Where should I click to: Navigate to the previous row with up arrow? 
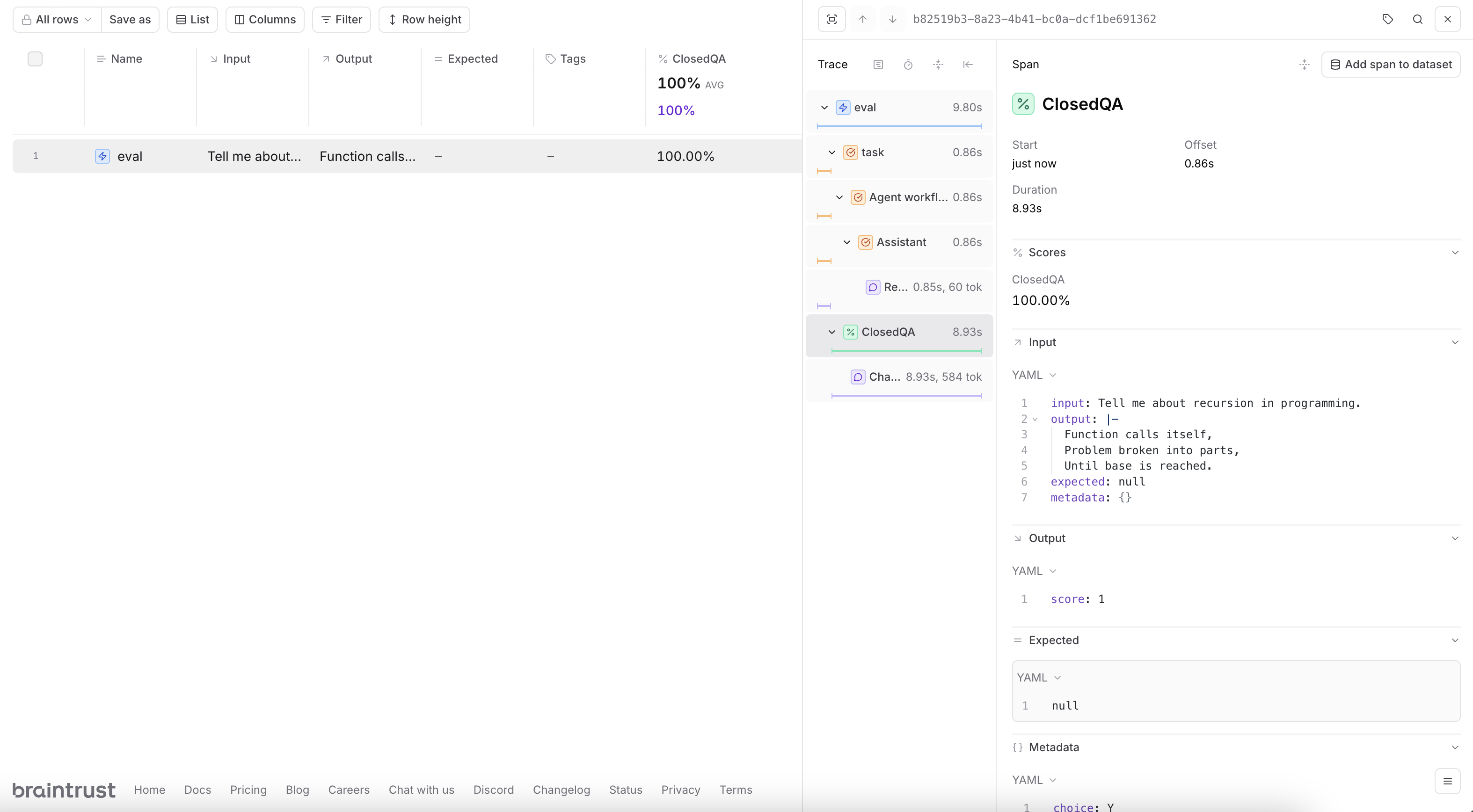[863, 19]
